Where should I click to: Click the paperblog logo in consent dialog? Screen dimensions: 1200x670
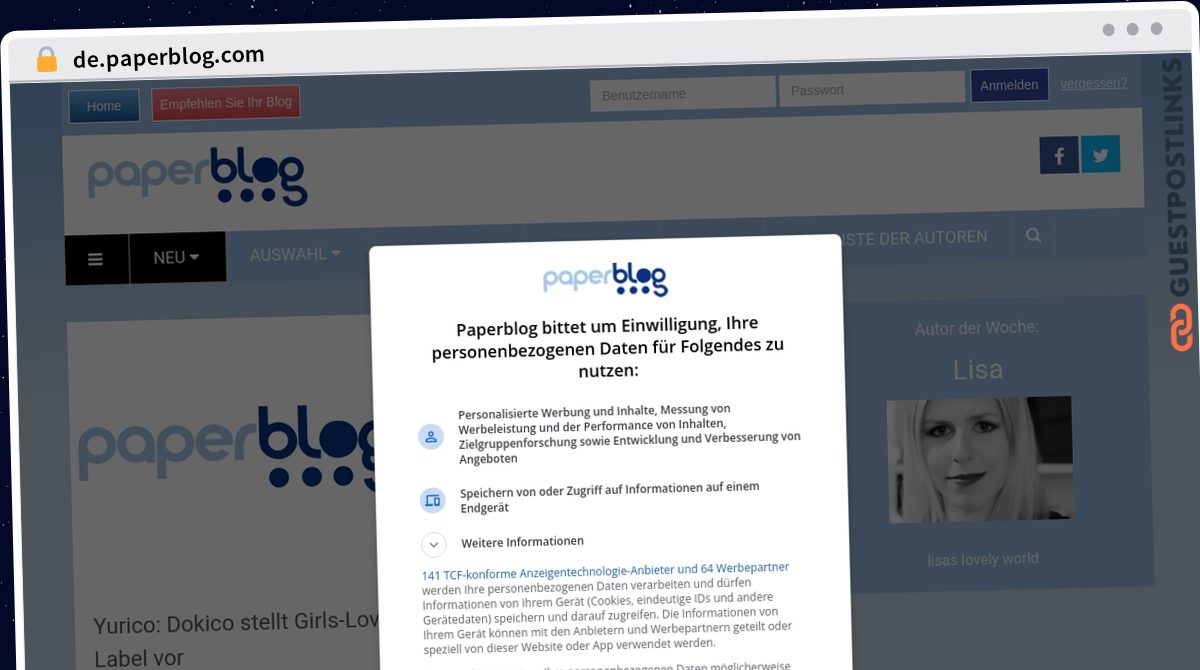[x=605, y=279]
